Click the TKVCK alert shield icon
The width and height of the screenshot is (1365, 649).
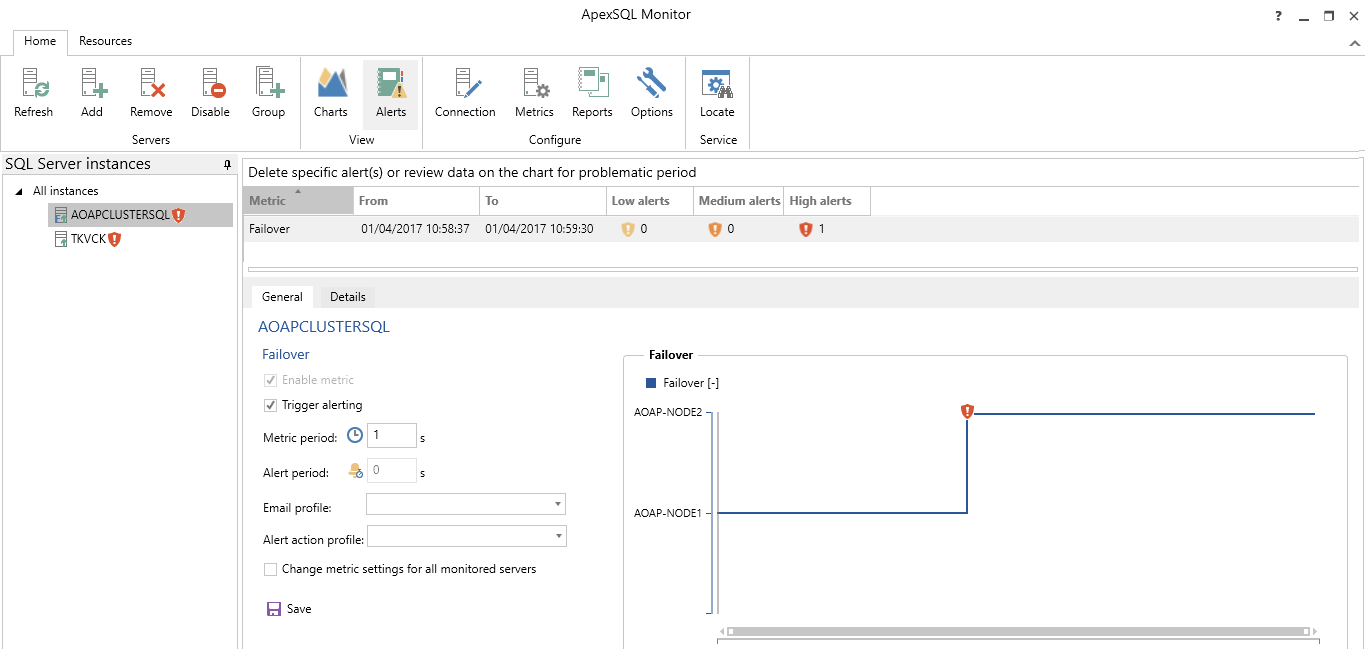(x=115, y=239)
